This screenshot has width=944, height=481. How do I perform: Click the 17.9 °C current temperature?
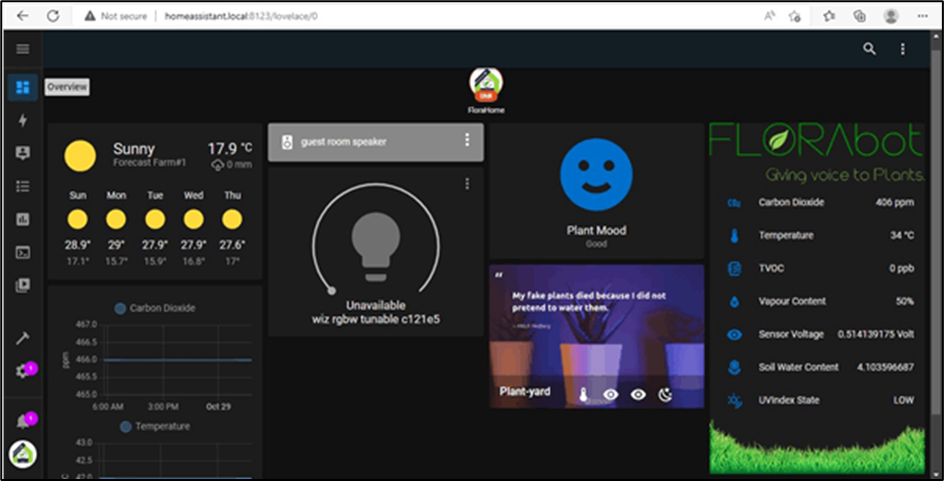pos(230,148)
